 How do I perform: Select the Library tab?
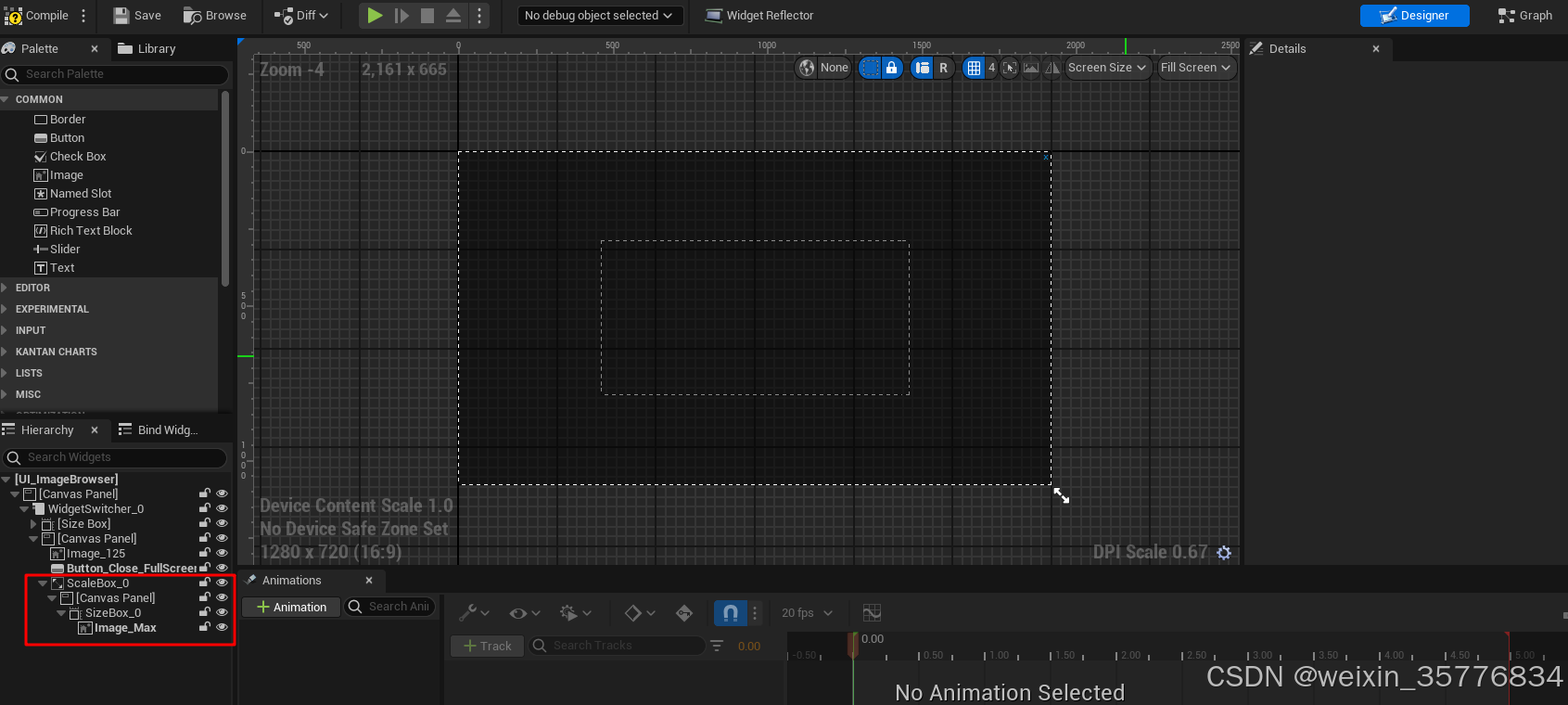147,48
